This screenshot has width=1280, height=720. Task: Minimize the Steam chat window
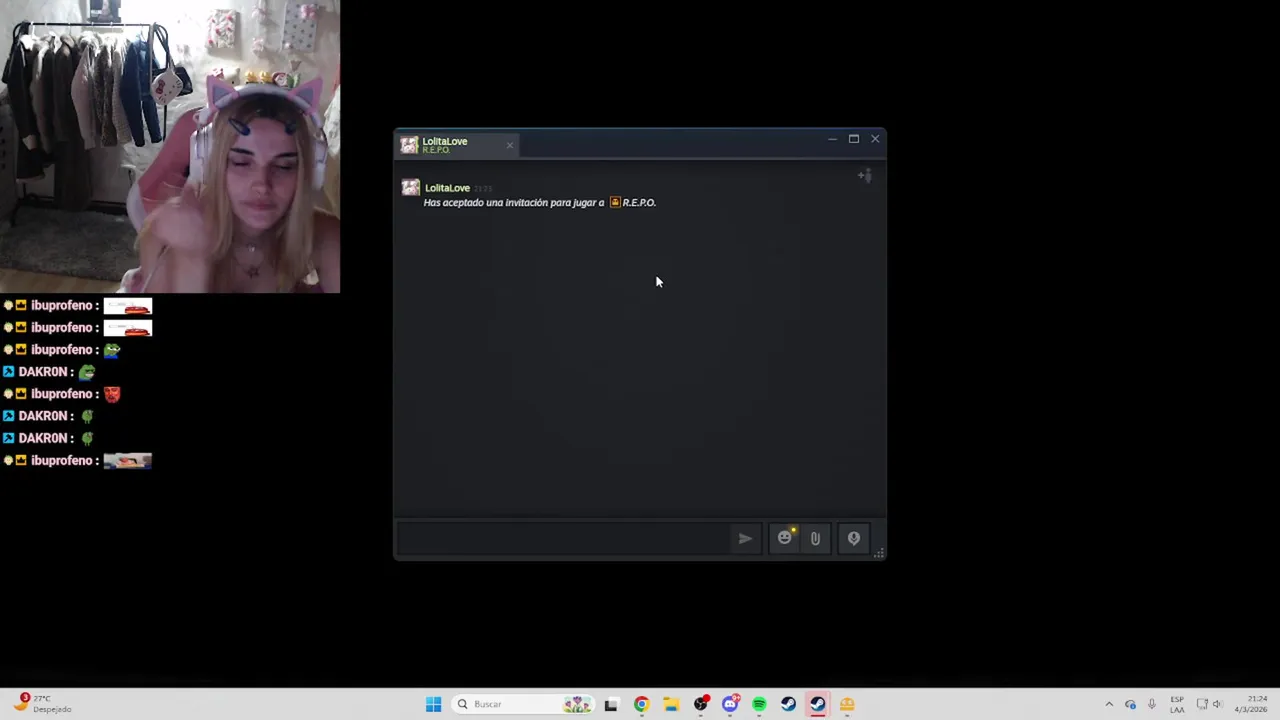[x=832, y=139]
